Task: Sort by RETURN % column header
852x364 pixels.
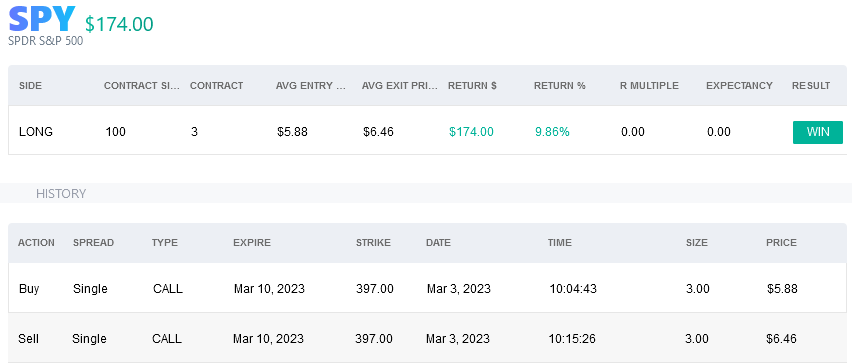Action: 560,86
